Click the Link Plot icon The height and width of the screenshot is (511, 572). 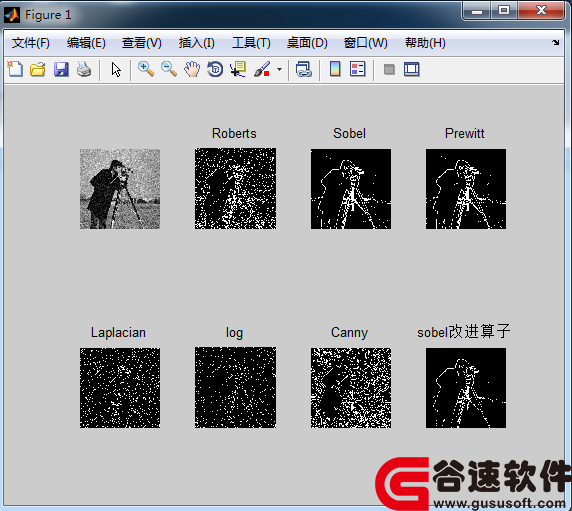coord(304,69)
